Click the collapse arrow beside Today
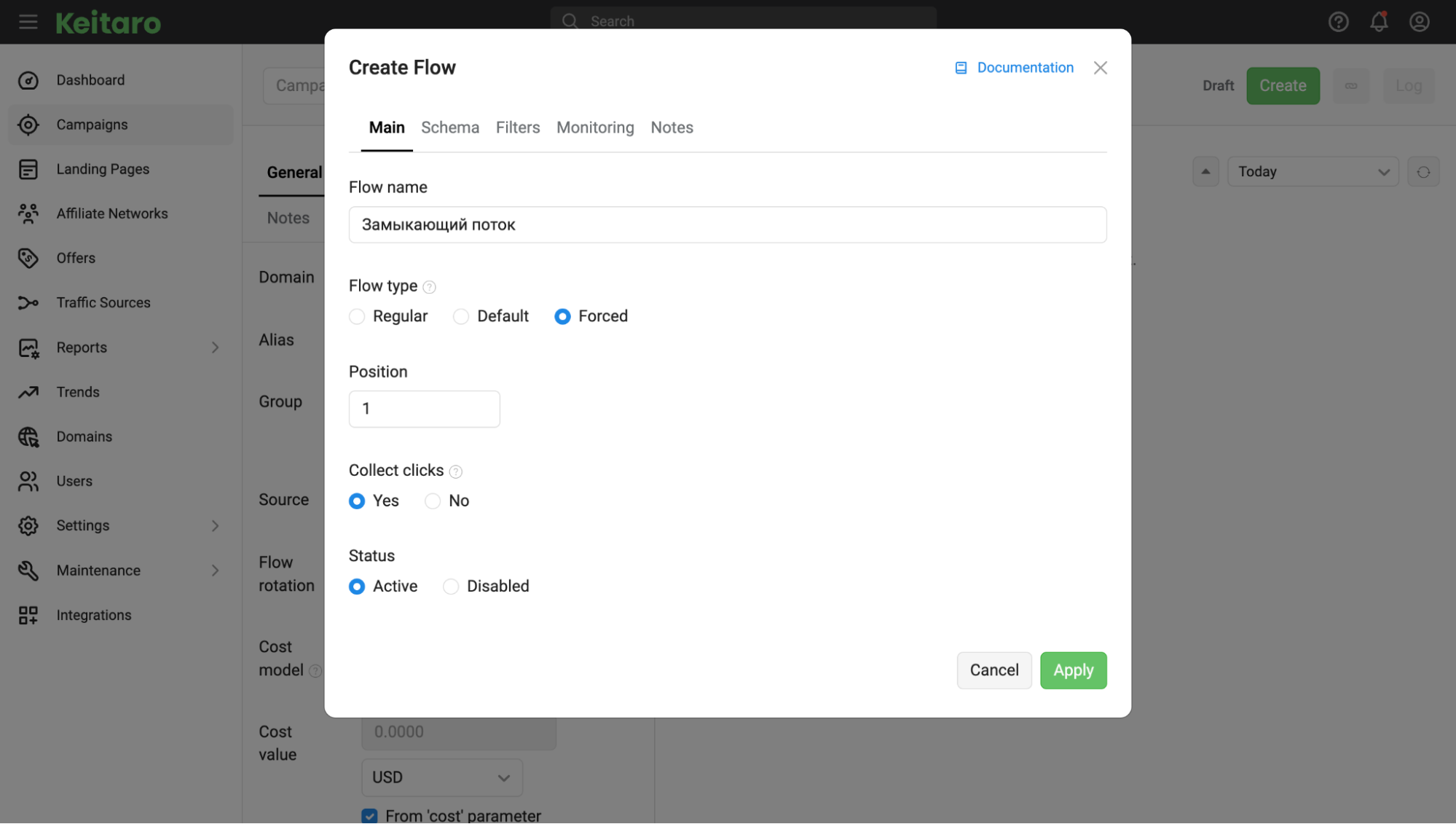 click(x=1205, y=172)
